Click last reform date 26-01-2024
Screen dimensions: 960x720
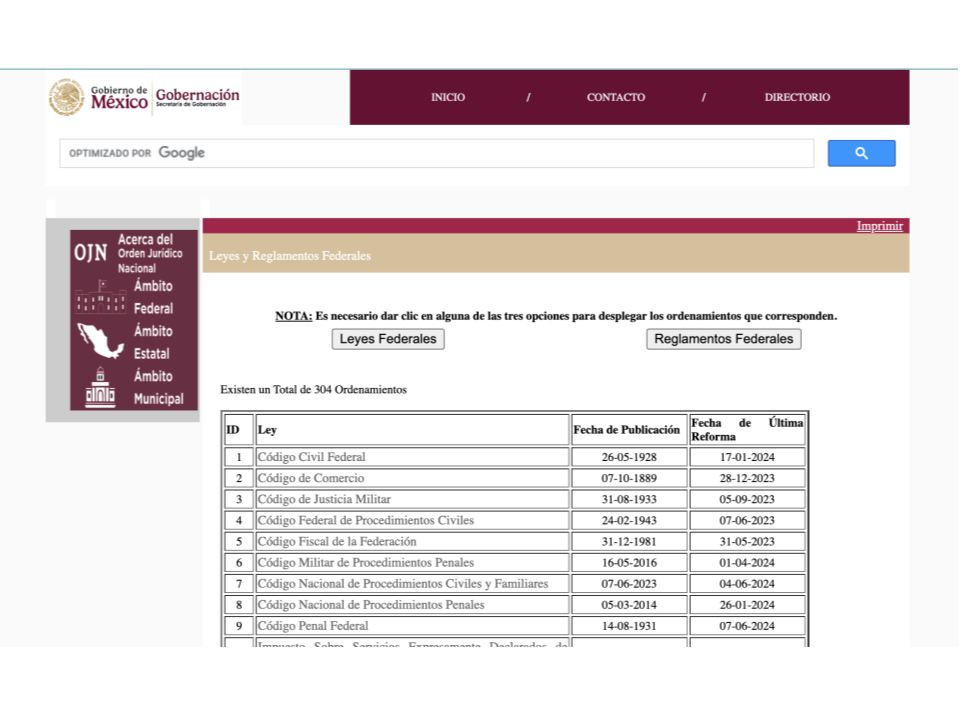(747, 605)
